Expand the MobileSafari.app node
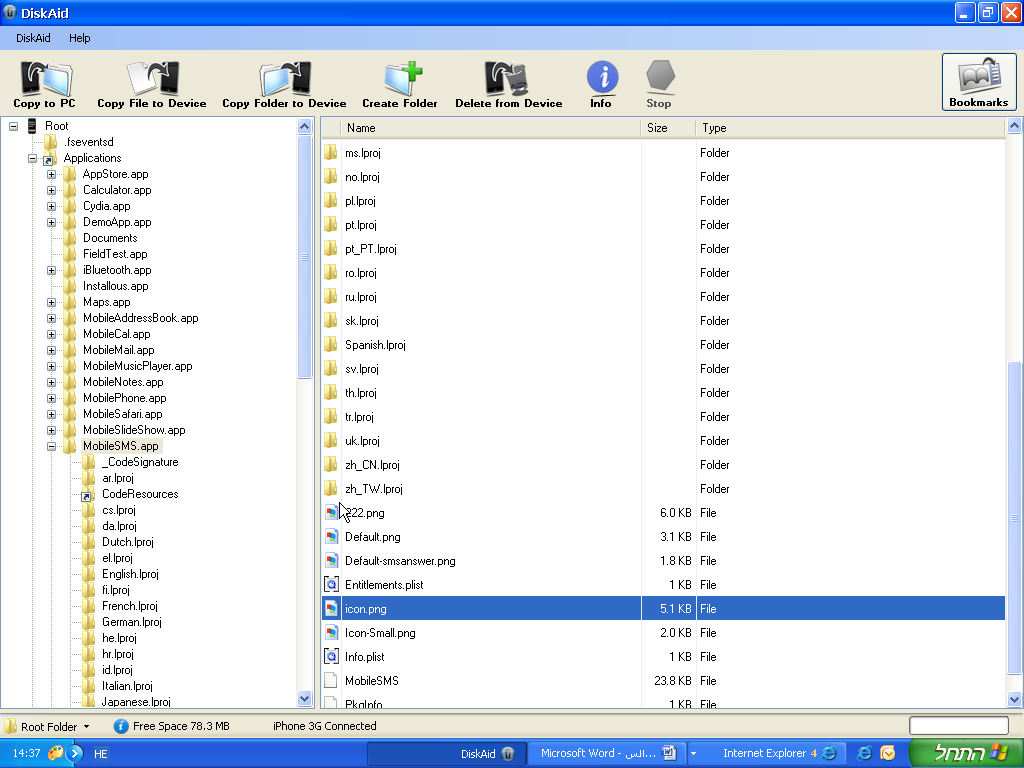Screen dimensions: 1024x768 (52, 414)
